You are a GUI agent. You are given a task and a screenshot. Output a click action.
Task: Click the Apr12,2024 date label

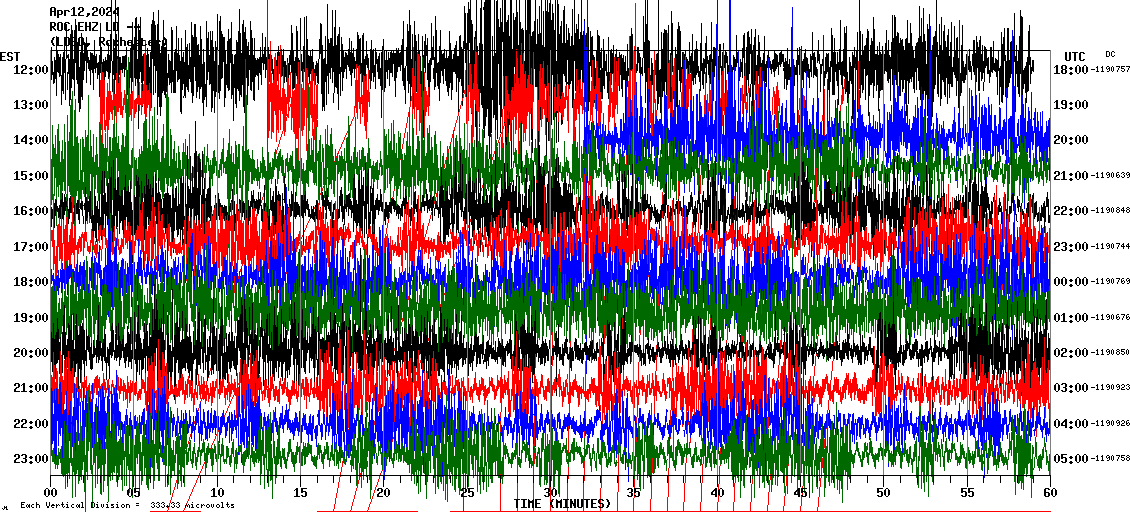(84, 12)
